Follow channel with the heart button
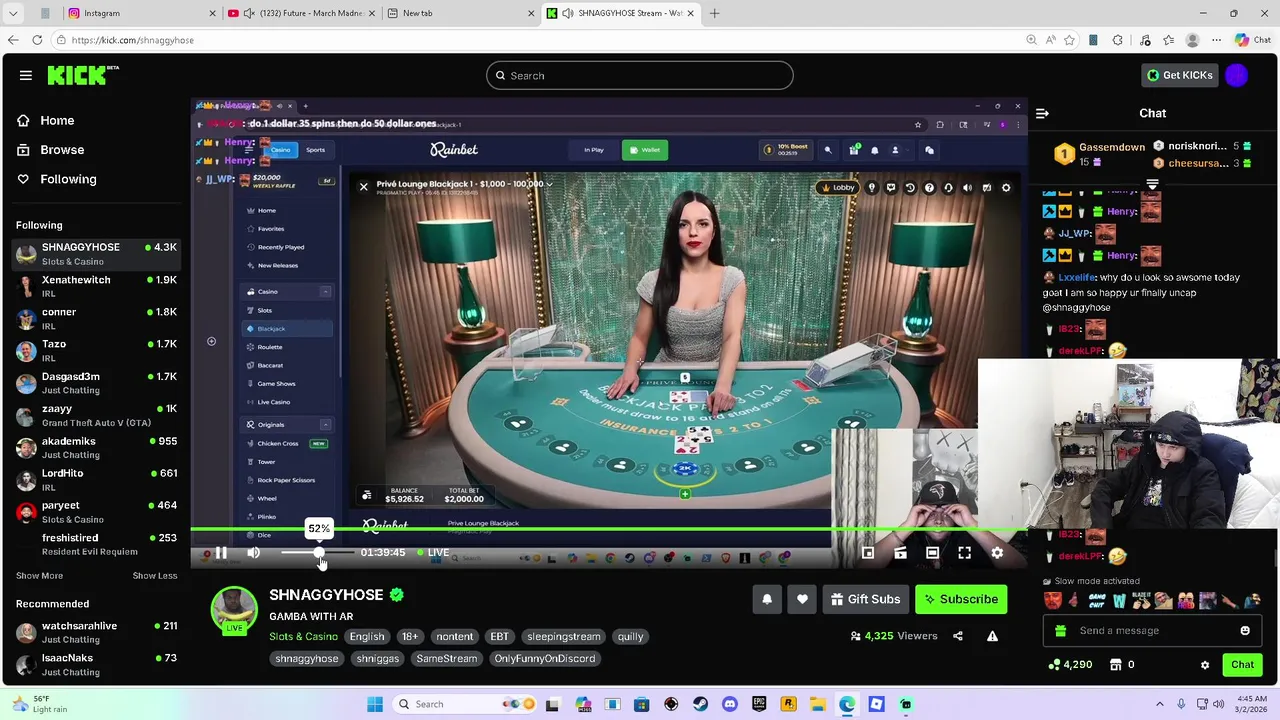This screenshot has height=720, width=1280. [x=802, y=599]
